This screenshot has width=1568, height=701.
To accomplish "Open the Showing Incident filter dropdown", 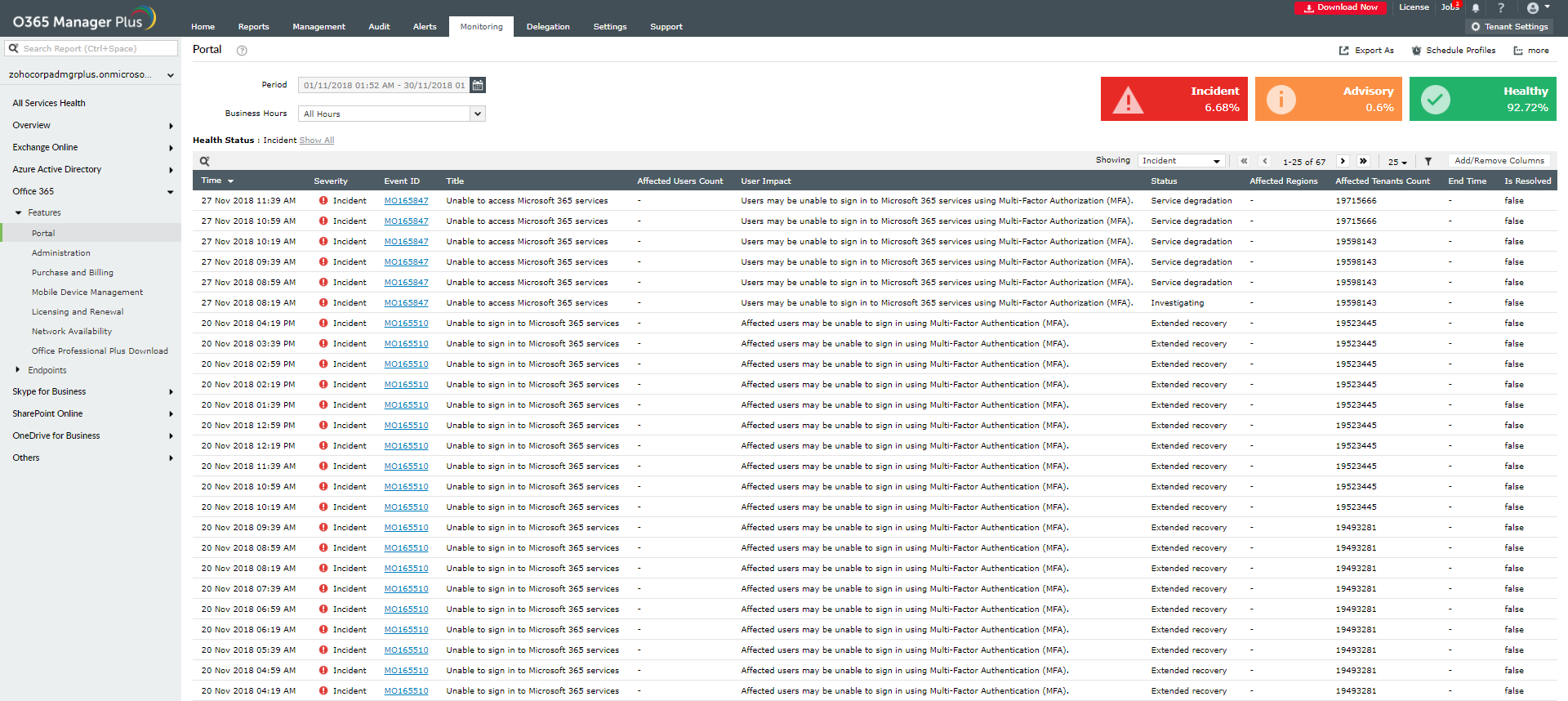I will point(1183,161).
